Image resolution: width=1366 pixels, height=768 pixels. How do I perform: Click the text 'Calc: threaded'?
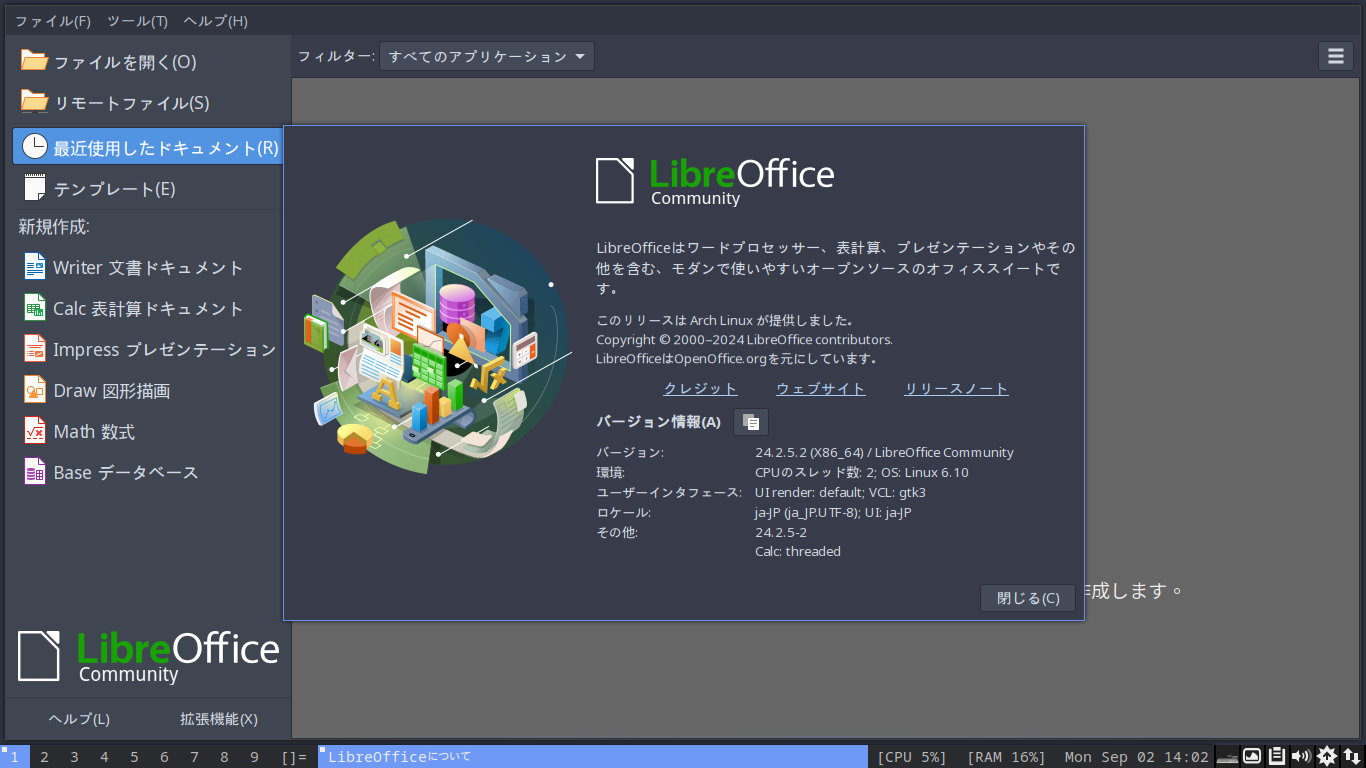point(798,552)
